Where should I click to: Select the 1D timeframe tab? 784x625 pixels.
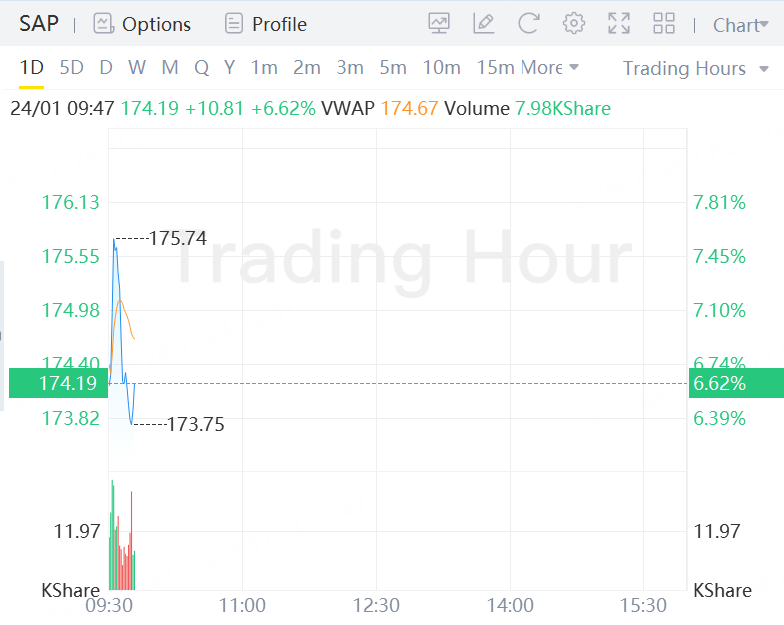click(32, 68)
